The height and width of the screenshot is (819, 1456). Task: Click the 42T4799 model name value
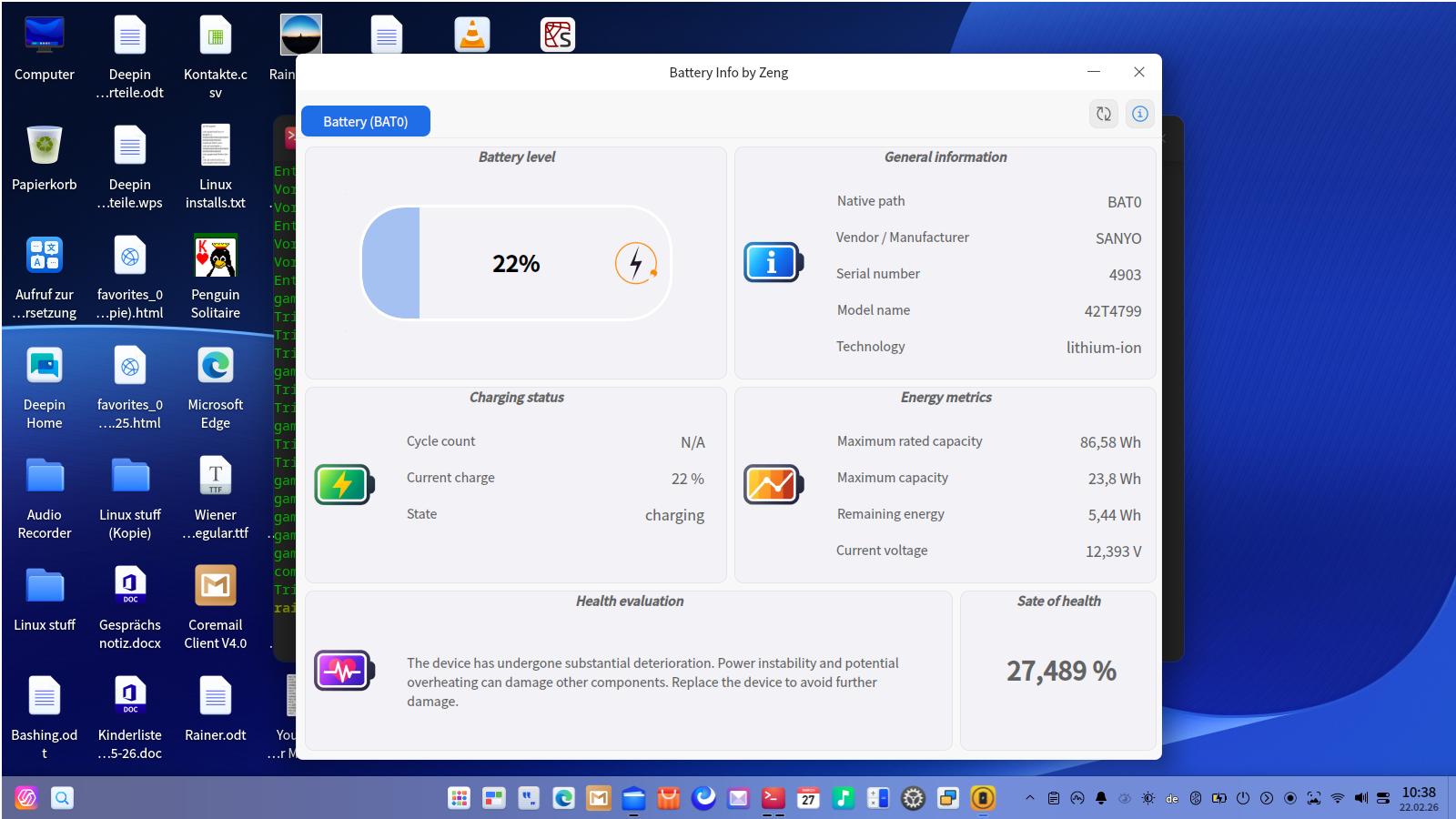pos(1112,311)
